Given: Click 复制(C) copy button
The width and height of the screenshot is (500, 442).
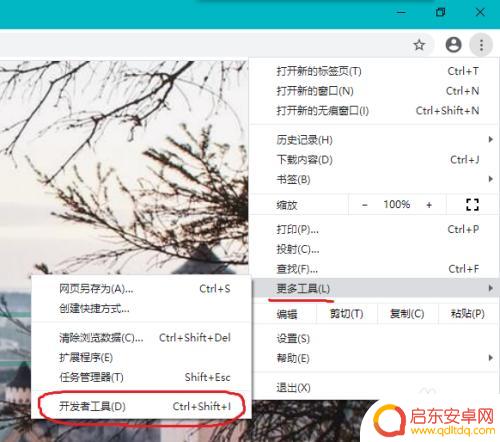Looking at the screenshot, I should click(407, 314).
